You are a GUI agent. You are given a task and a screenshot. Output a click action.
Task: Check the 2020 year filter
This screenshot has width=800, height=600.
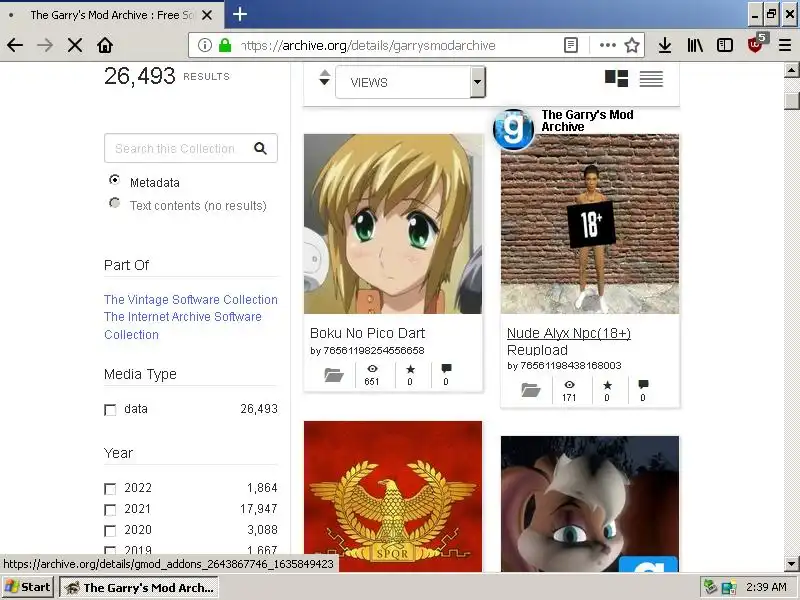[110, 531]
